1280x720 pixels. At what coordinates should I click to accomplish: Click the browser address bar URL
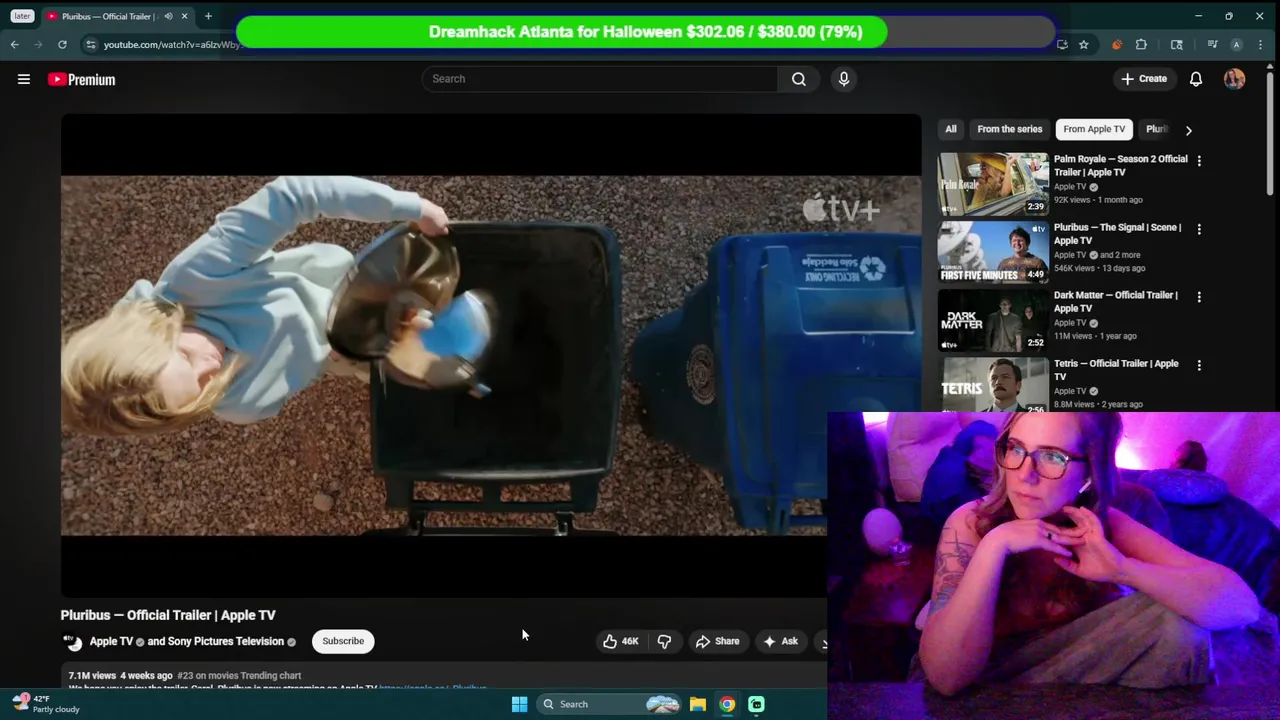pyautogui.click(x=172, y=44)
